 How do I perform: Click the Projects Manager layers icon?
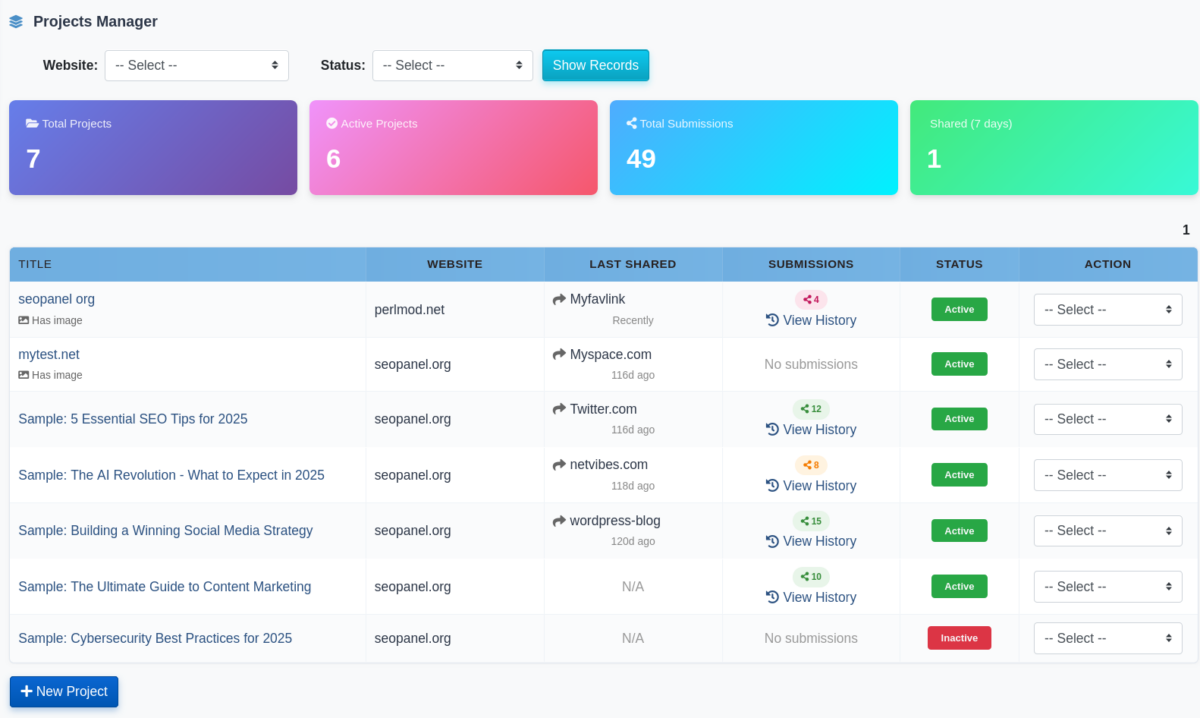point(16,22)
